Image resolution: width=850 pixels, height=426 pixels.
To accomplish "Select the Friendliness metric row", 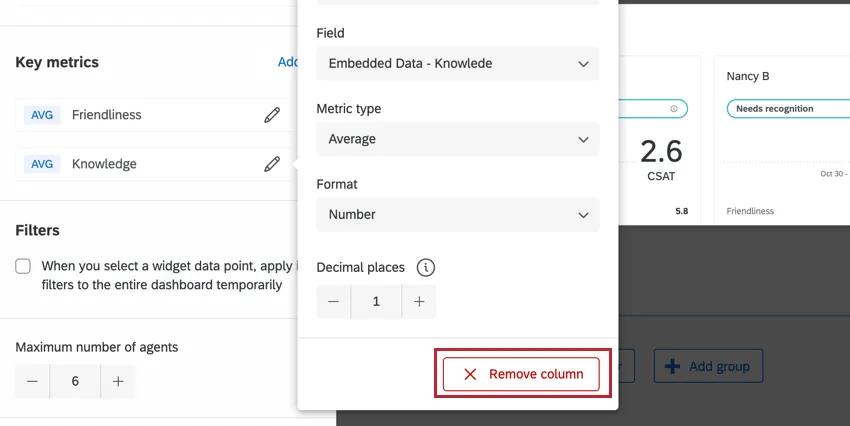I will tap(140, 115).
